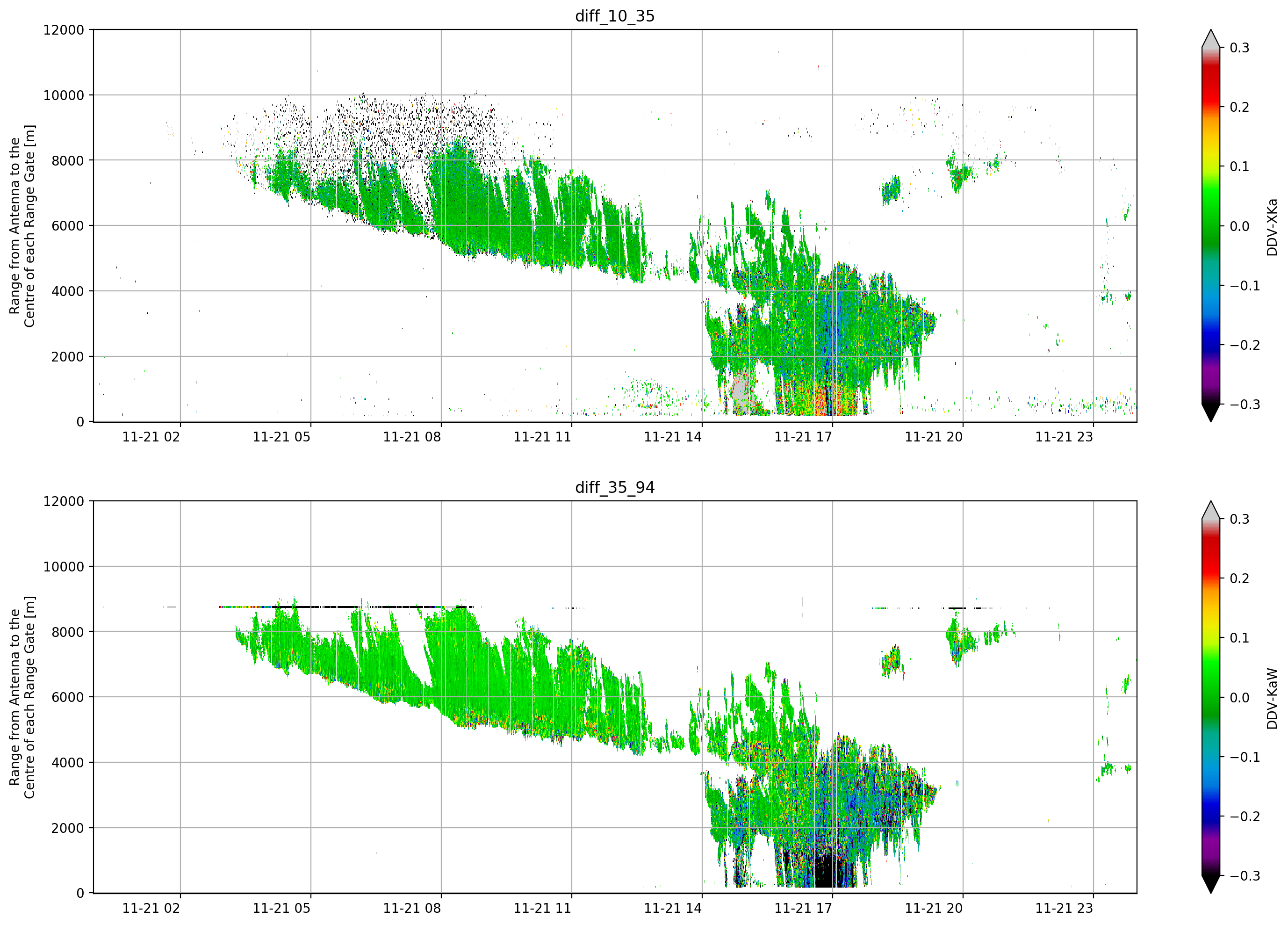Viewport: 1288px width, 925px height.
Task: Select y-axis label of diff_35_94 plot
Action: point(22,697)
